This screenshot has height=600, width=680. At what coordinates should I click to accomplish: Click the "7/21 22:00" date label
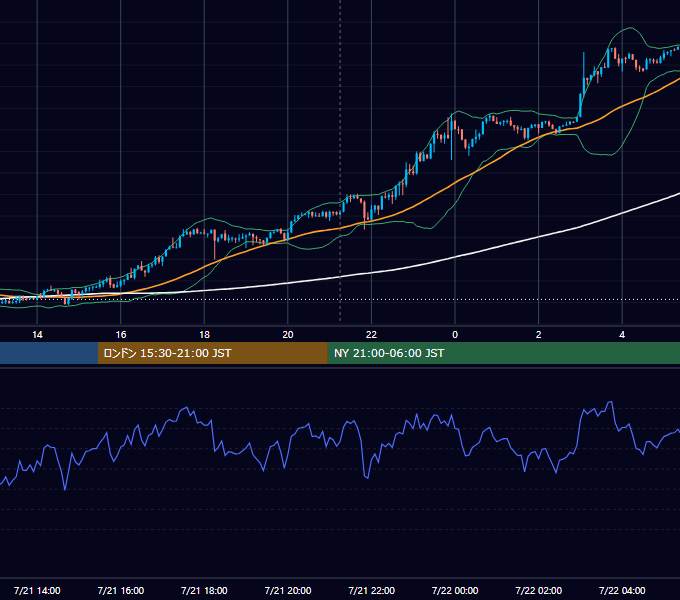click(372, 590)
